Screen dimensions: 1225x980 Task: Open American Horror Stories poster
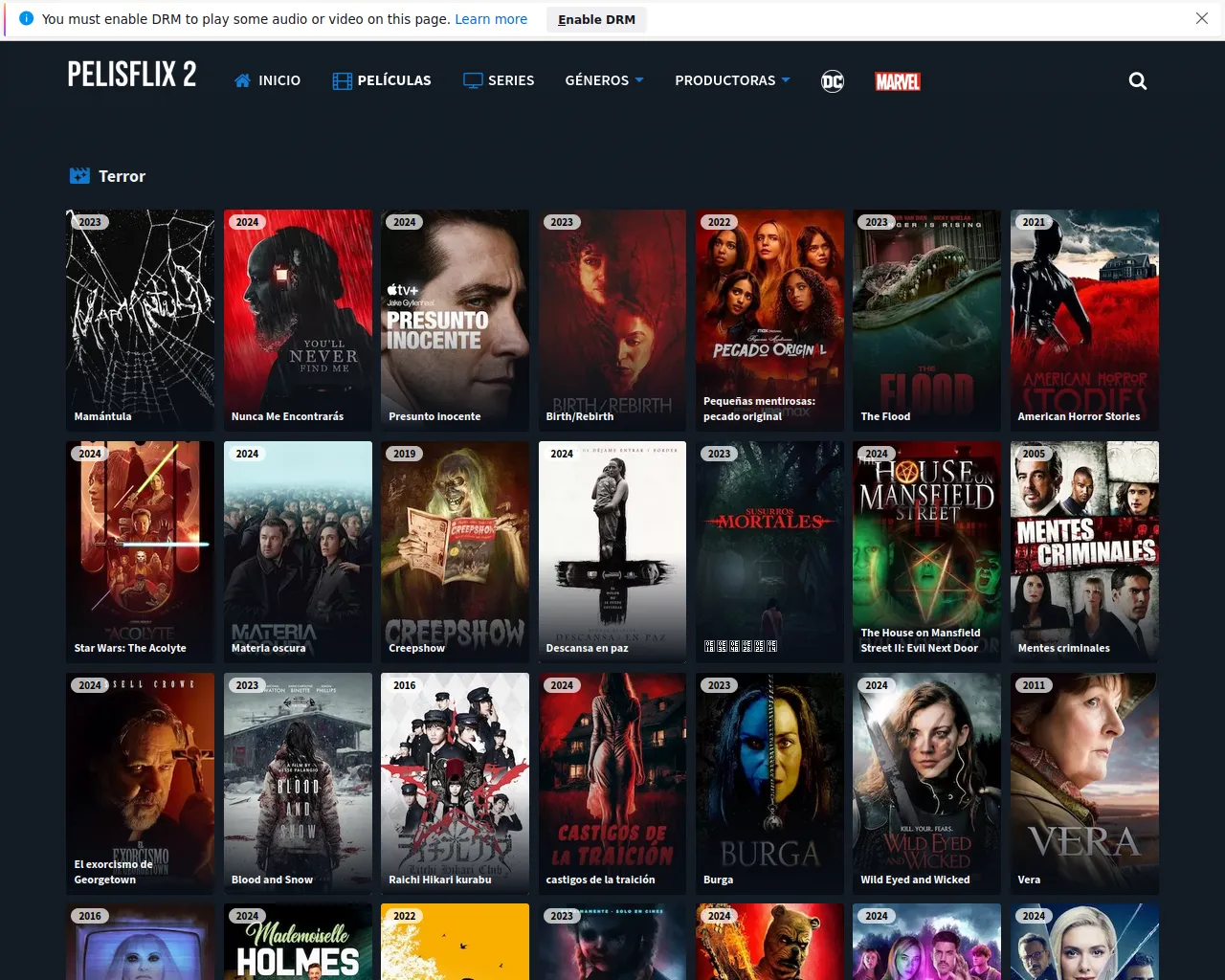[x=1084, y=321]
